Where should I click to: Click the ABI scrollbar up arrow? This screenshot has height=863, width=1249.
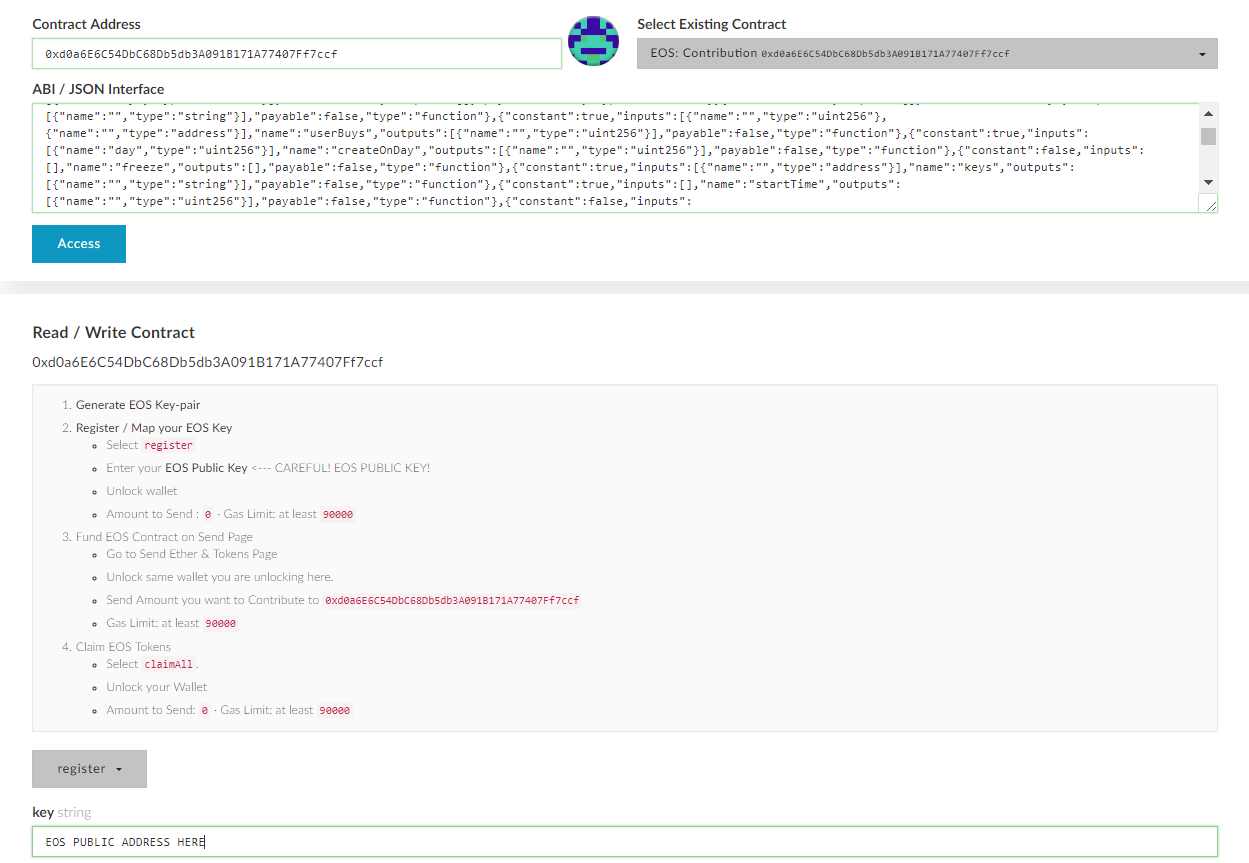pyautogui.click(x=1208, y=113)
